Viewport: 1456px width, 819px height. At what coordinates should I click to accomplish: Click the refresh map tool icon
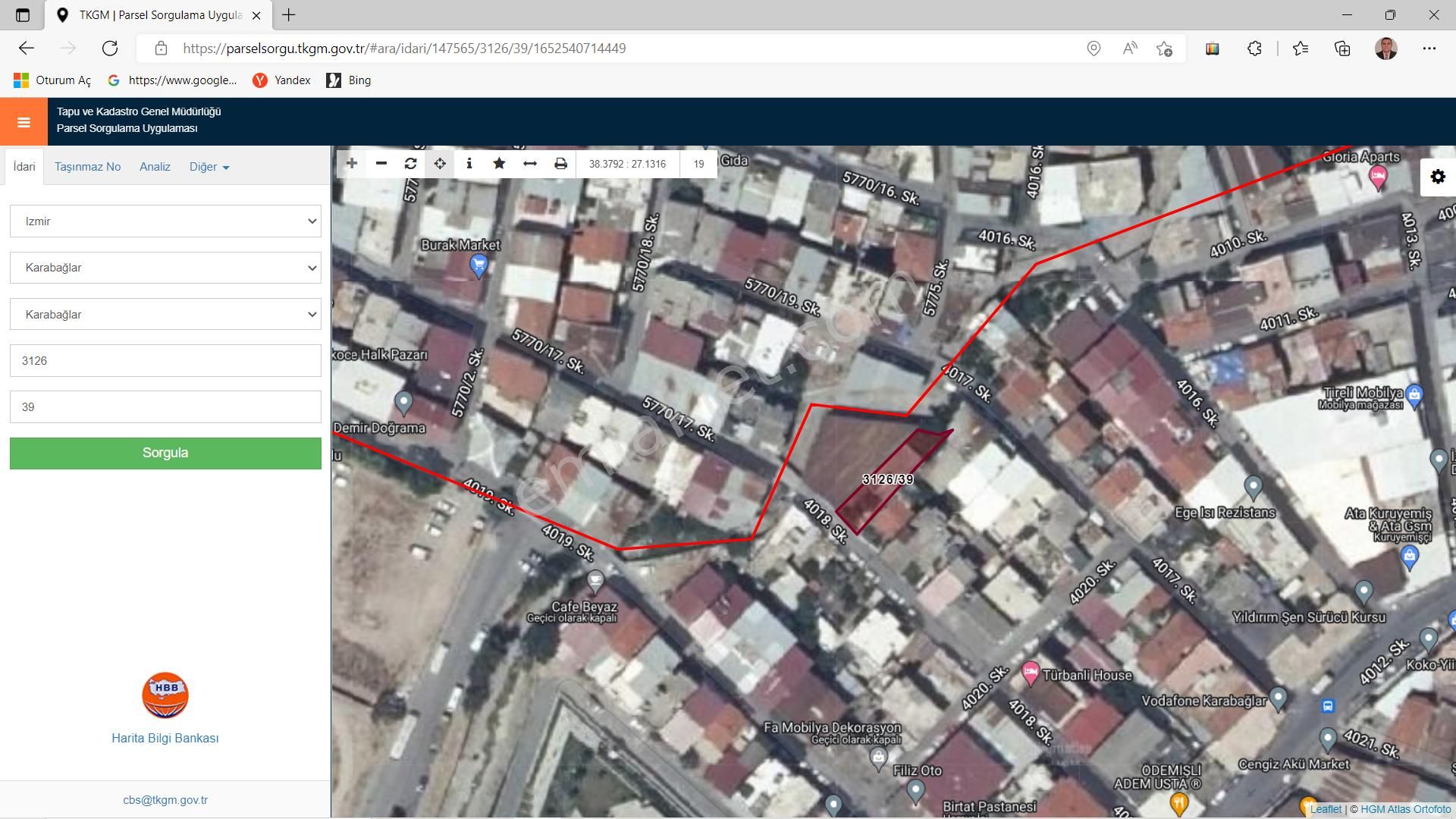tap(411, 164)
